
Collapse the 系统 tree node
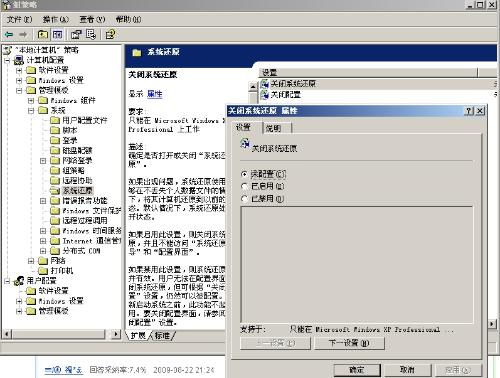pos(31,110)
